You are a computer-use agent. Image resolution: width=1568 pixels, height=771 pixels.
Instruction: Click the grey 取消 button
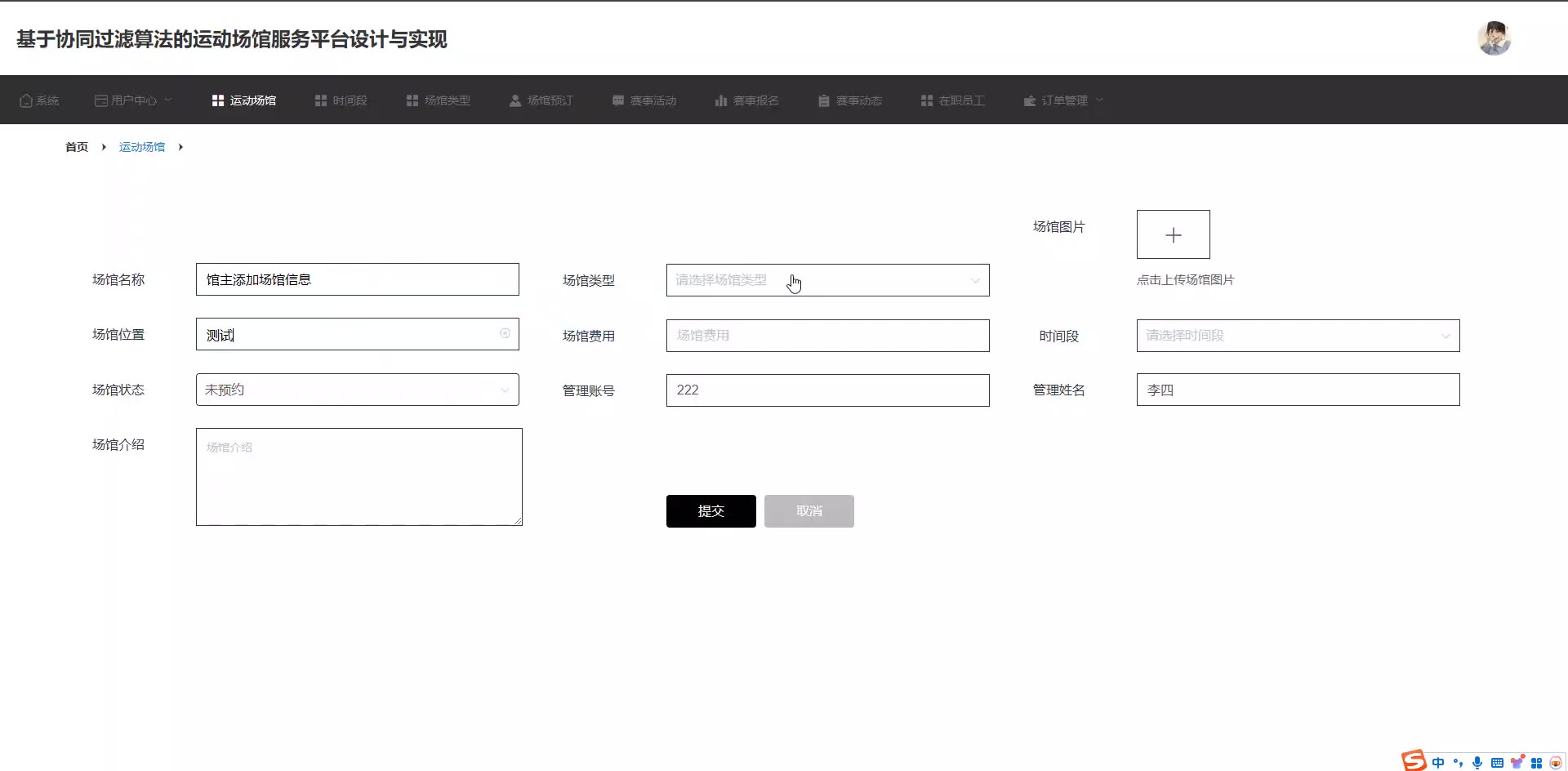click(808, 511)
